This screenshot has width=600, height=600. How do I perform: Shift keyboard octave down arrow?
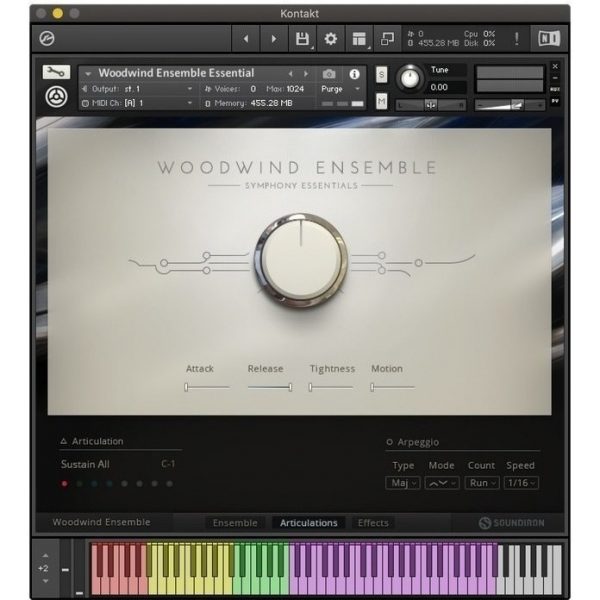(x=46, y=581)
